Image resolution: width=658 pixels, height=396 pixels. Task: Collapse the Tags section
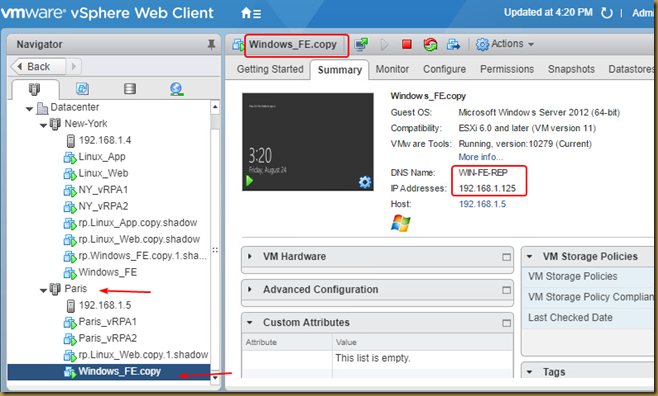point(530,372)
